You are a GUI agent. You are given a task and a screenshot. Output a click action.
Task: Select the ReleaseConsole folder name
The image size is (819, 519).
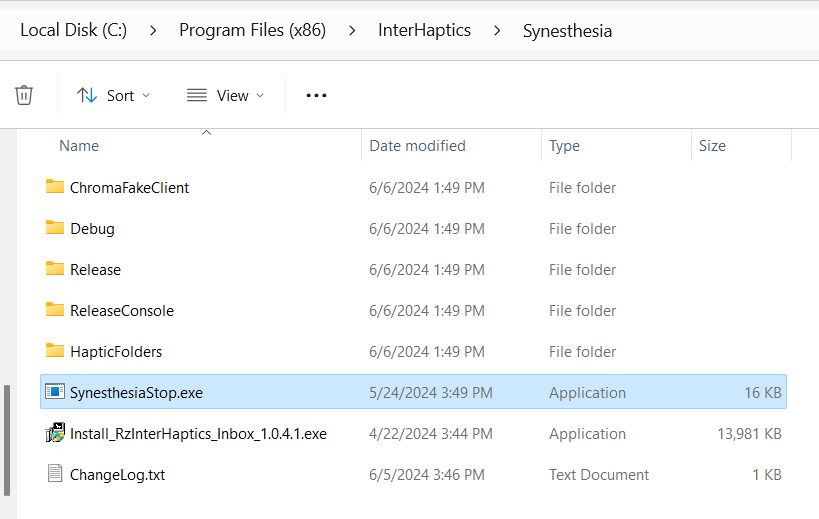point(122,311)
